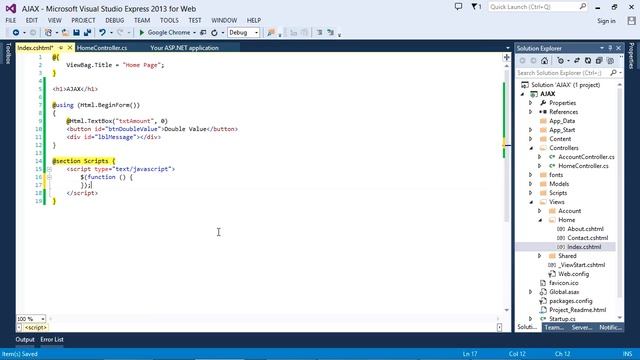Collapse the Views folder
This screenshot has width=640, height=360.
point(531,202)
